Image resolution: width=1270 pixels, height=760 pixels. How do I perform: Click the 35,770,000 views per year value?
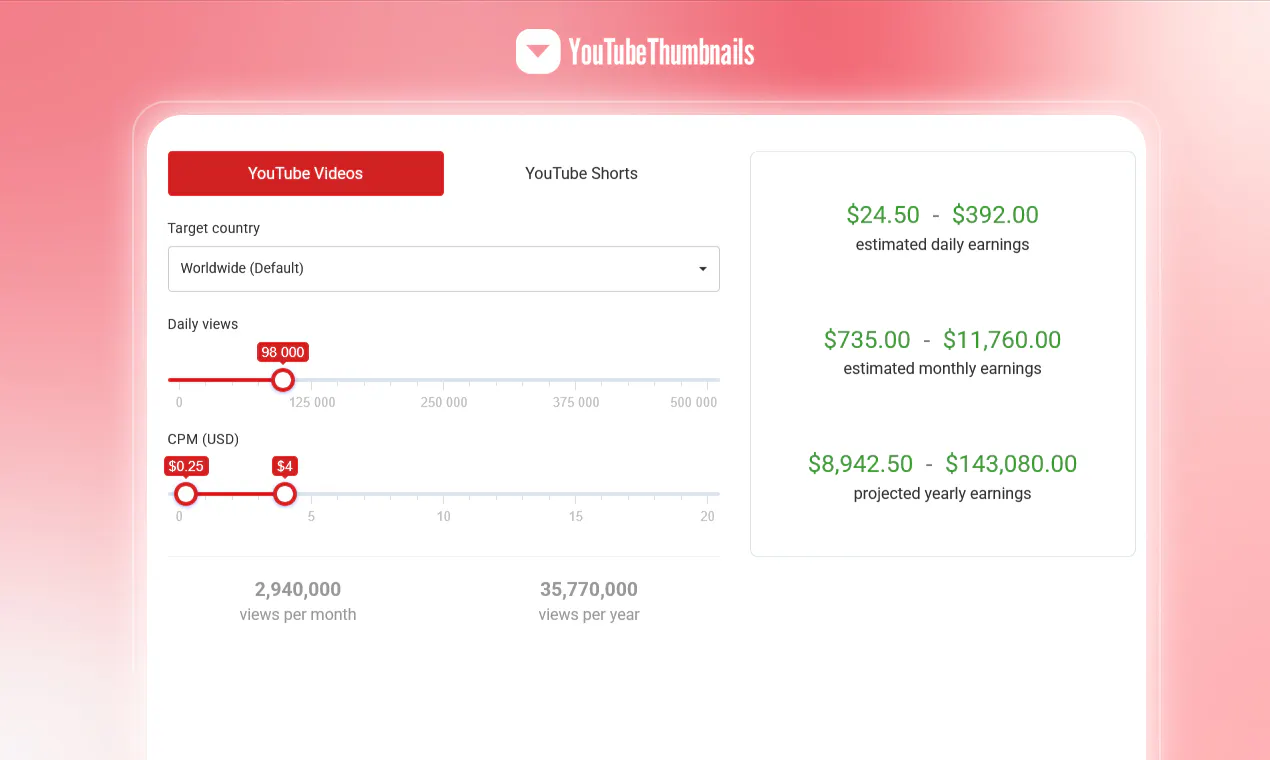click(x=589, y=589)
